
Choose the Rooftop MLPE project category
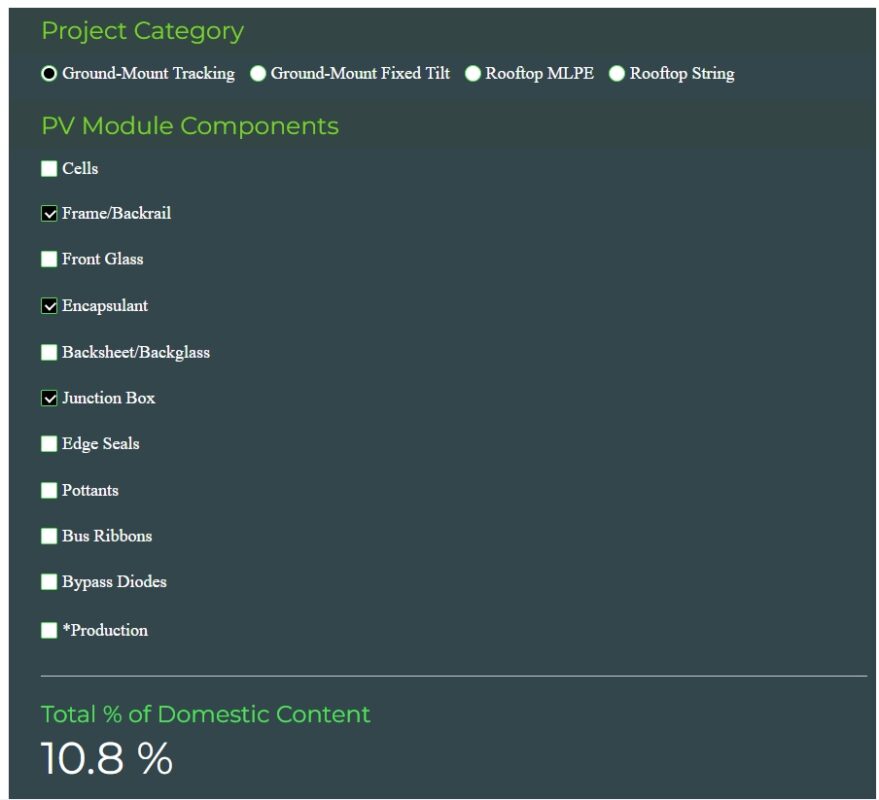tap(472, 73)
